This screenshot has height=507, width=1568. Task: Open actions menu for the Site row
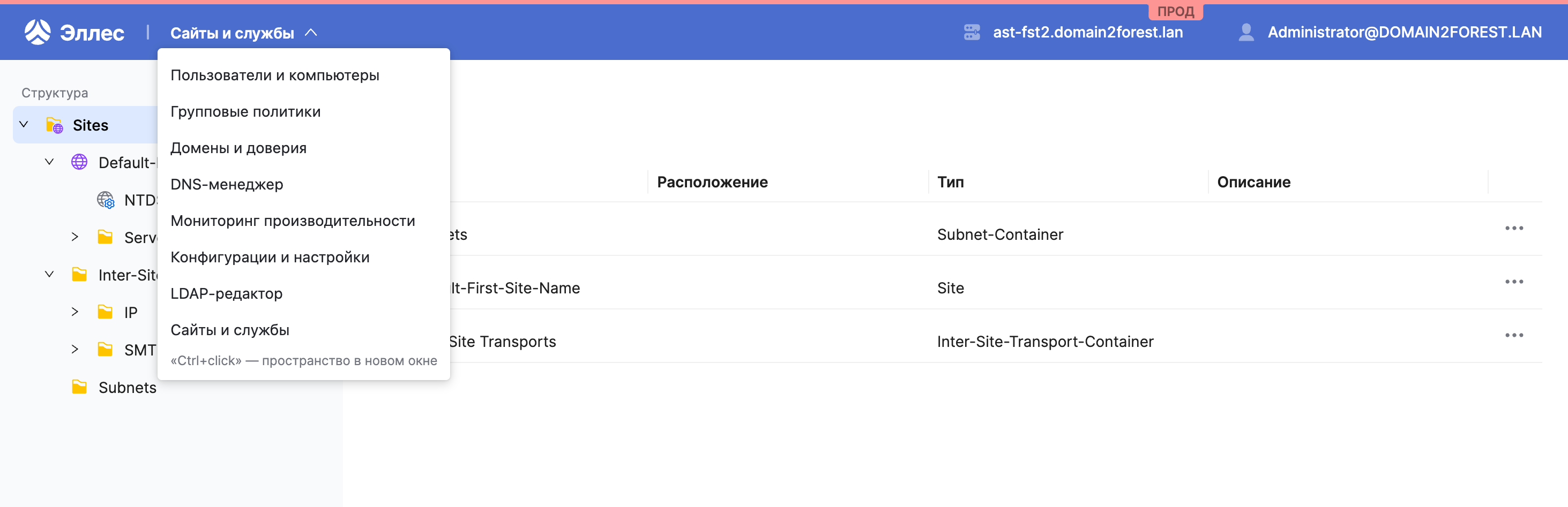click(1514, 282)
